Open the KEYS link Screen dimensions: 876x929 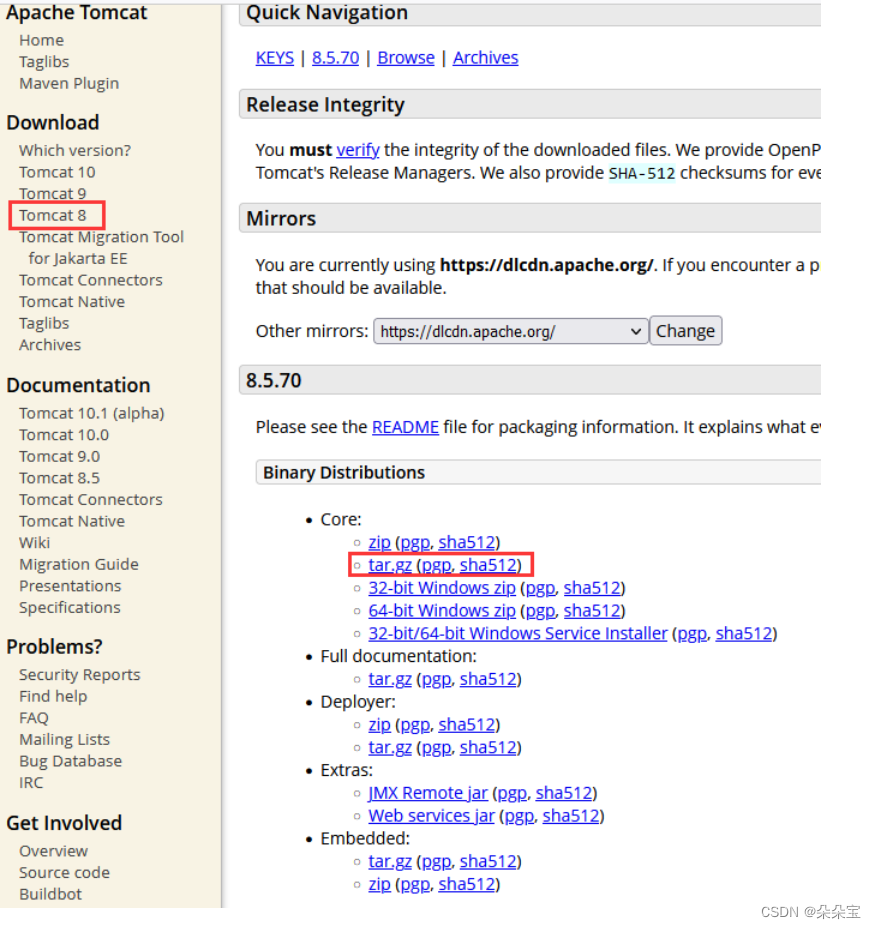pyautogui.click(x=274, y=57)
